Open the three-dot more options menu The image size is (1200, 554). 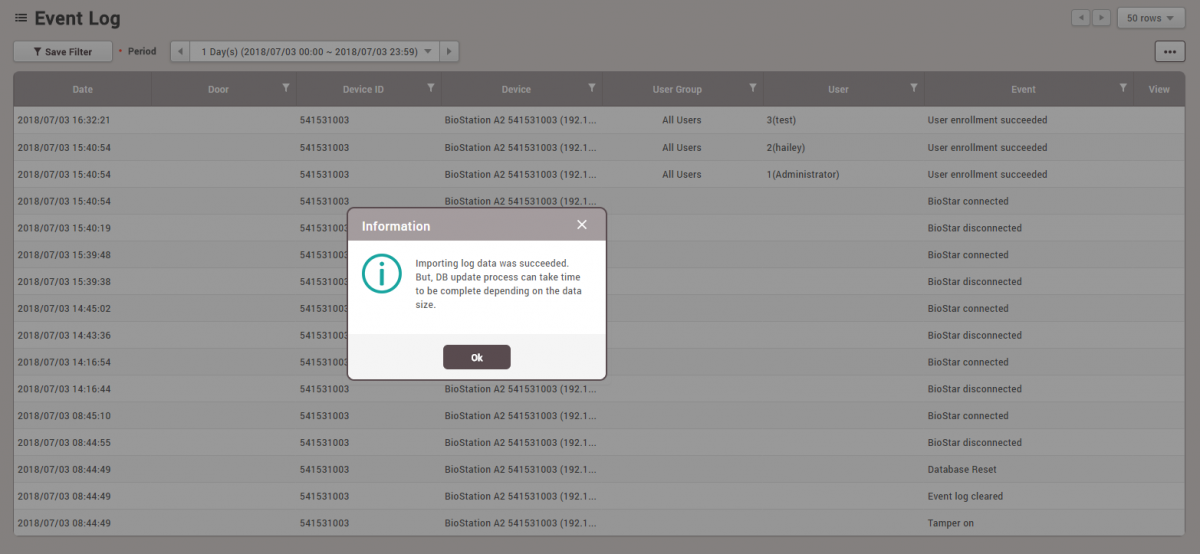(1169, 52)
